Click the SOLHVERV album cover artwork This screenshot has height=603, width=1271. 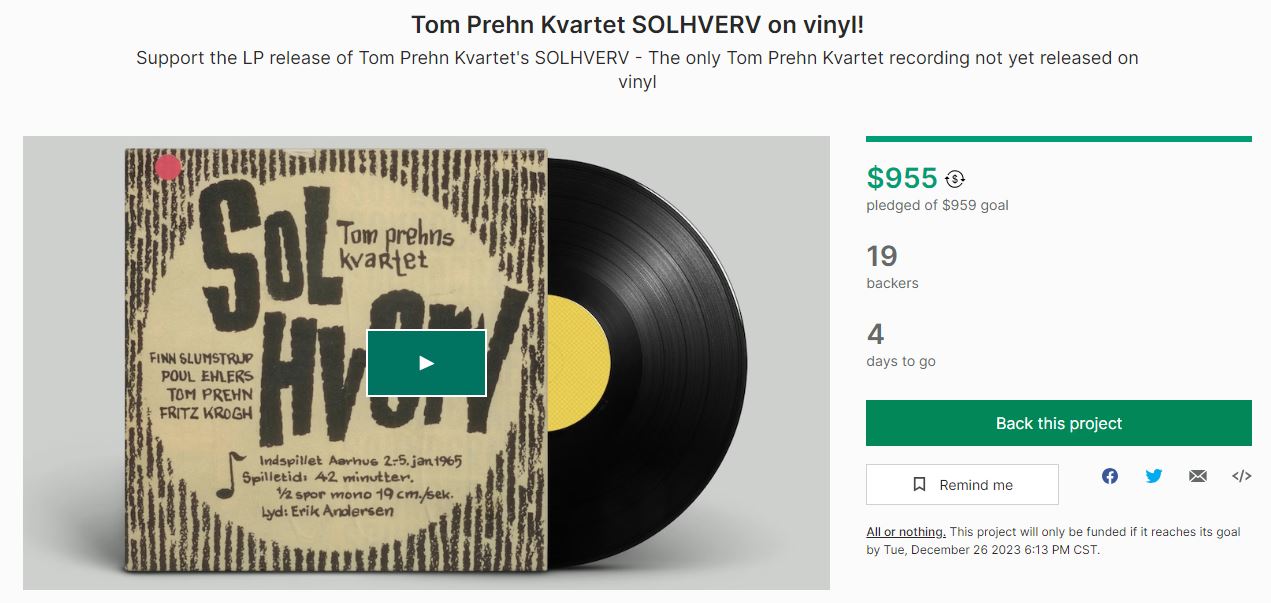coord(336,361)
